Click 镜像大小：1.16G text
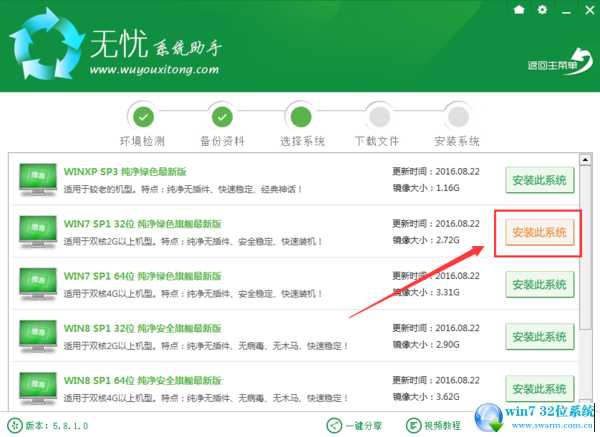 pyautogui.click(x=426, y=188)
